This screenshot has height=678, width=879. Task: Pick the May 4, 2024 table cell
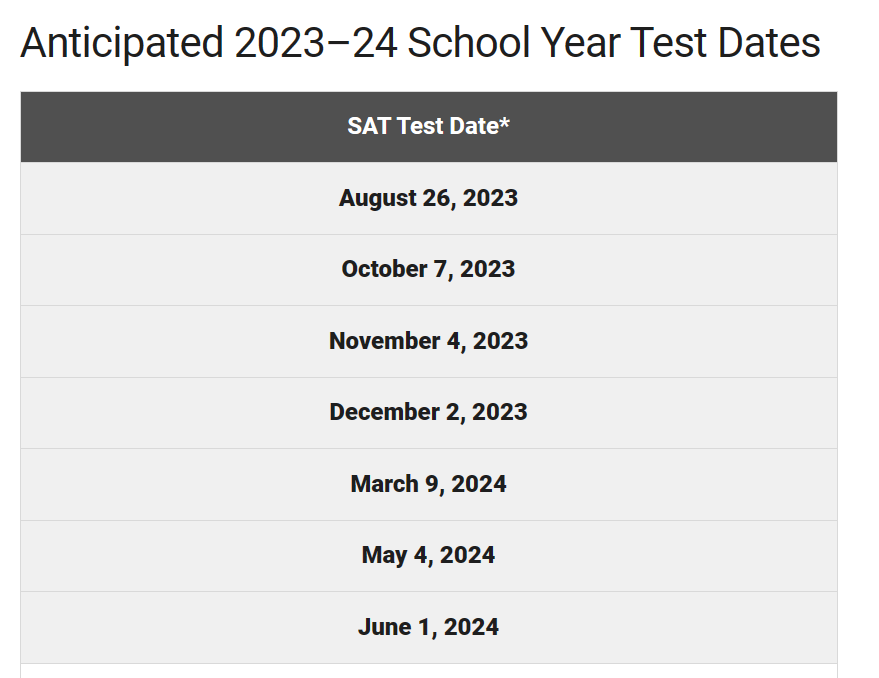pyautogui.click(x=429, y=556)
